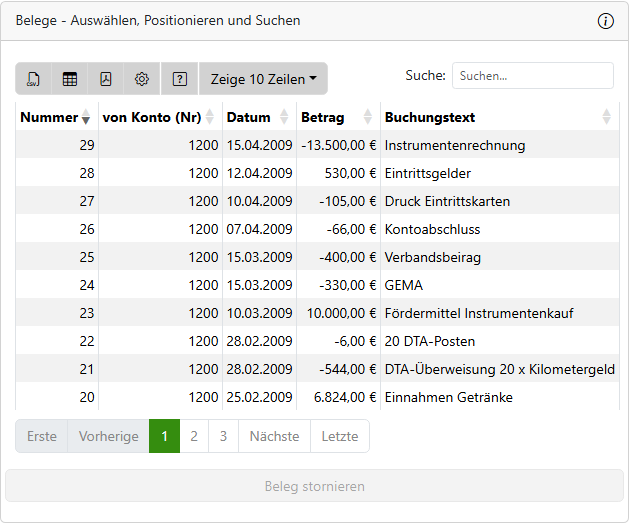Click the Nächste pagination button
The height and width of the screenshot is (523, 629).
(274, 436)
